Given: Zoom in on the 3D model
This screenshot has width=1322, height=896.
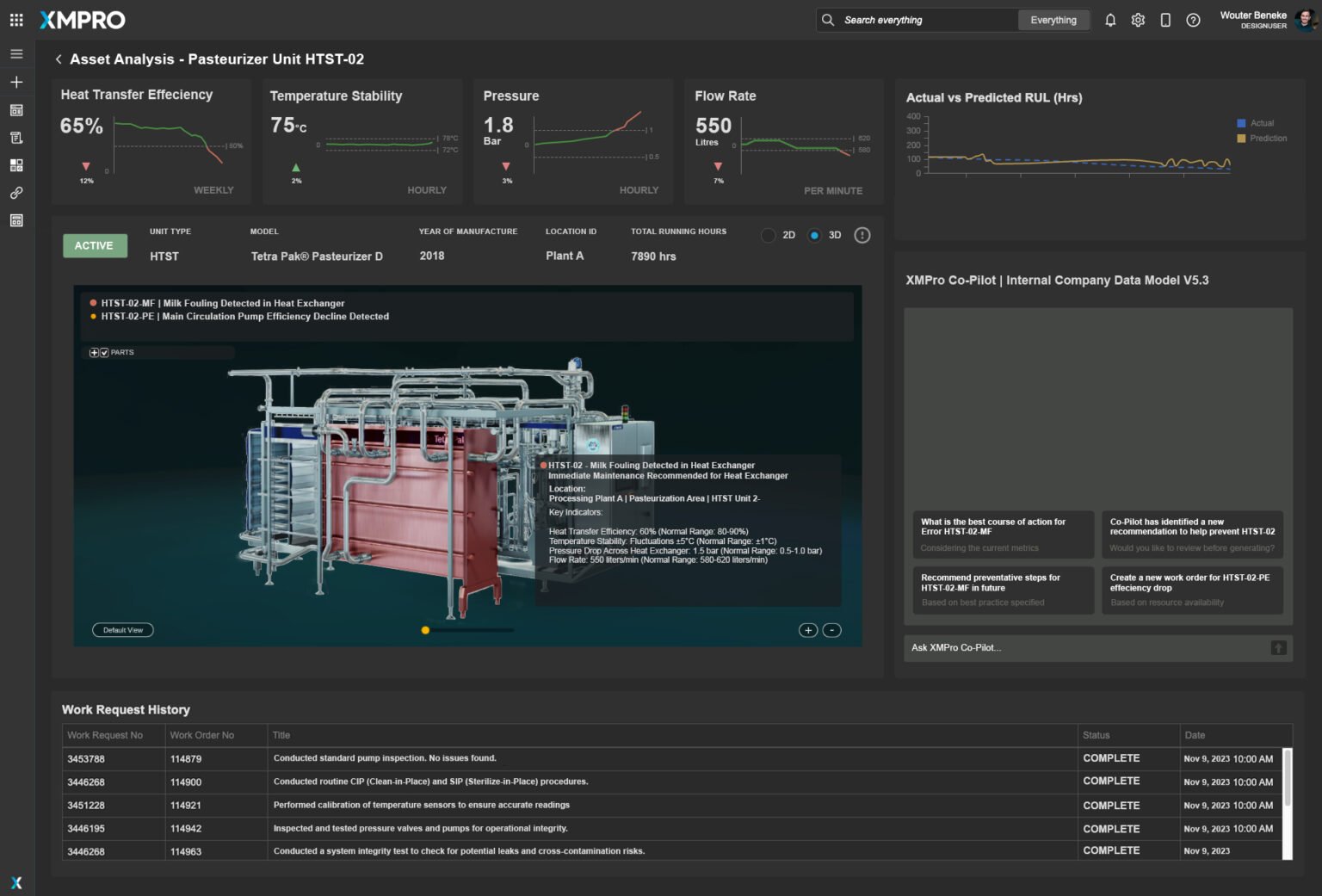Looking at the screenshot, I should click(807, 630).
